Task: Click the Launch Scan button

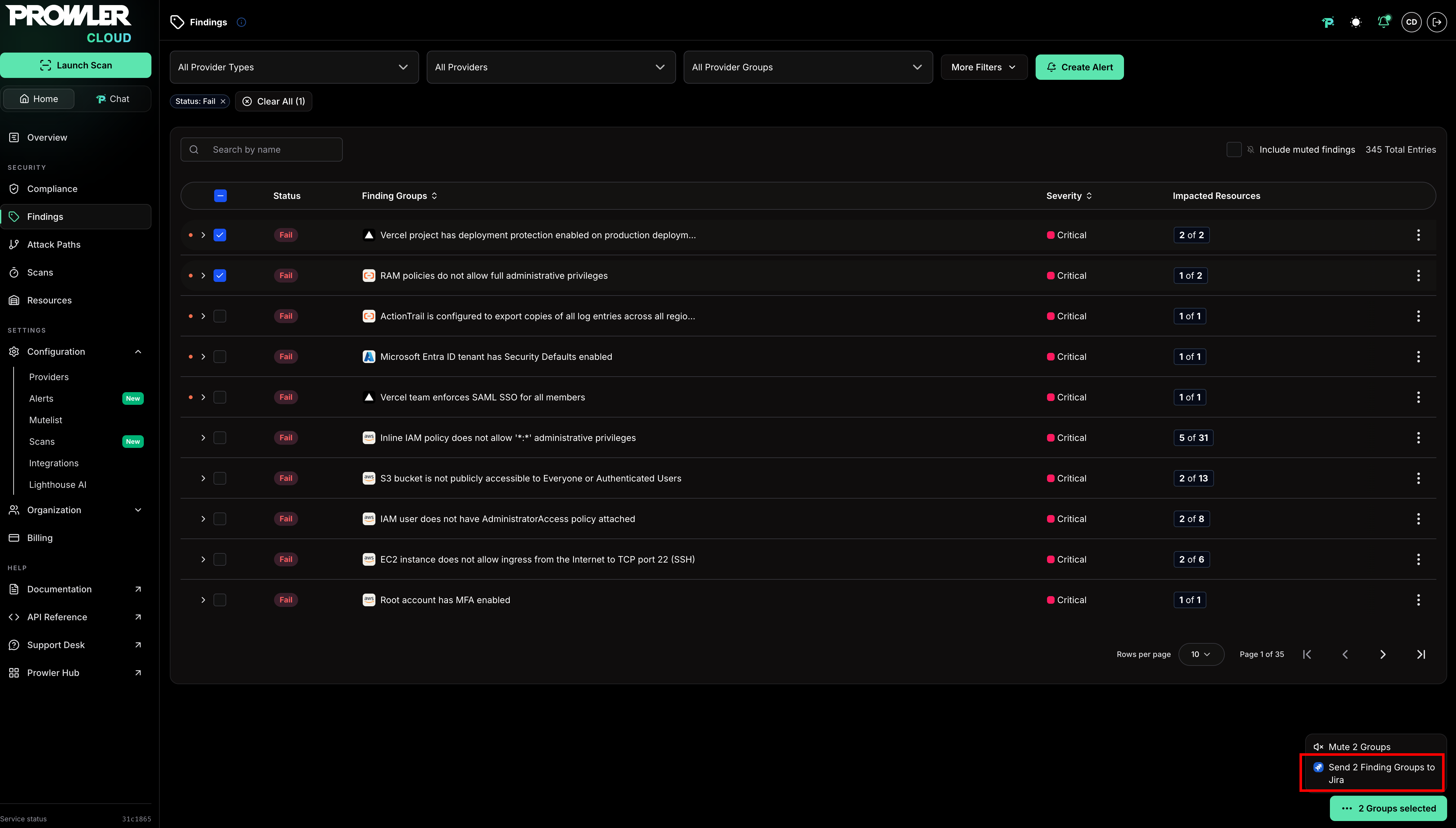Action: (76, 65)
